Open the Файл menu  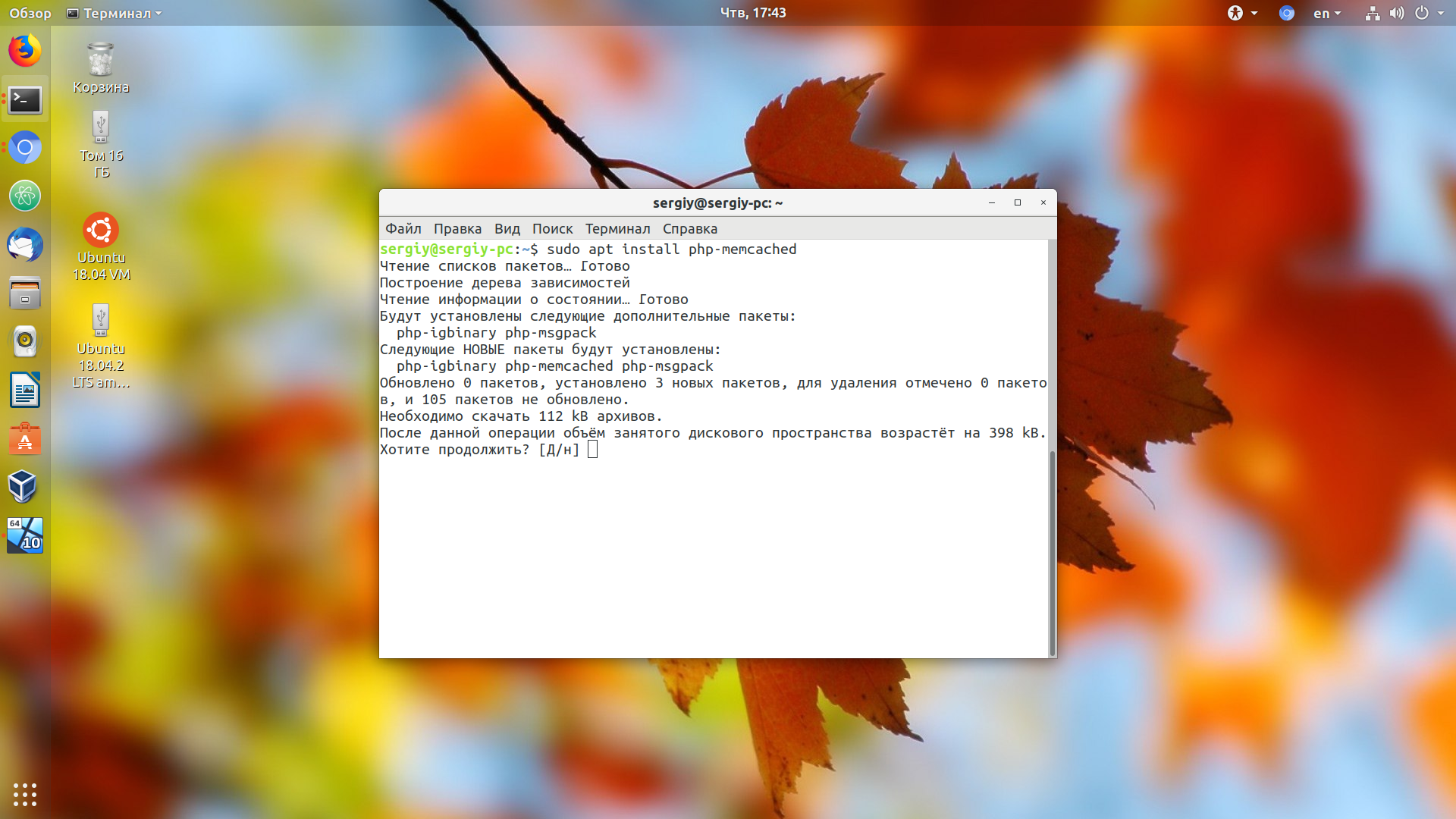[403, 228]
